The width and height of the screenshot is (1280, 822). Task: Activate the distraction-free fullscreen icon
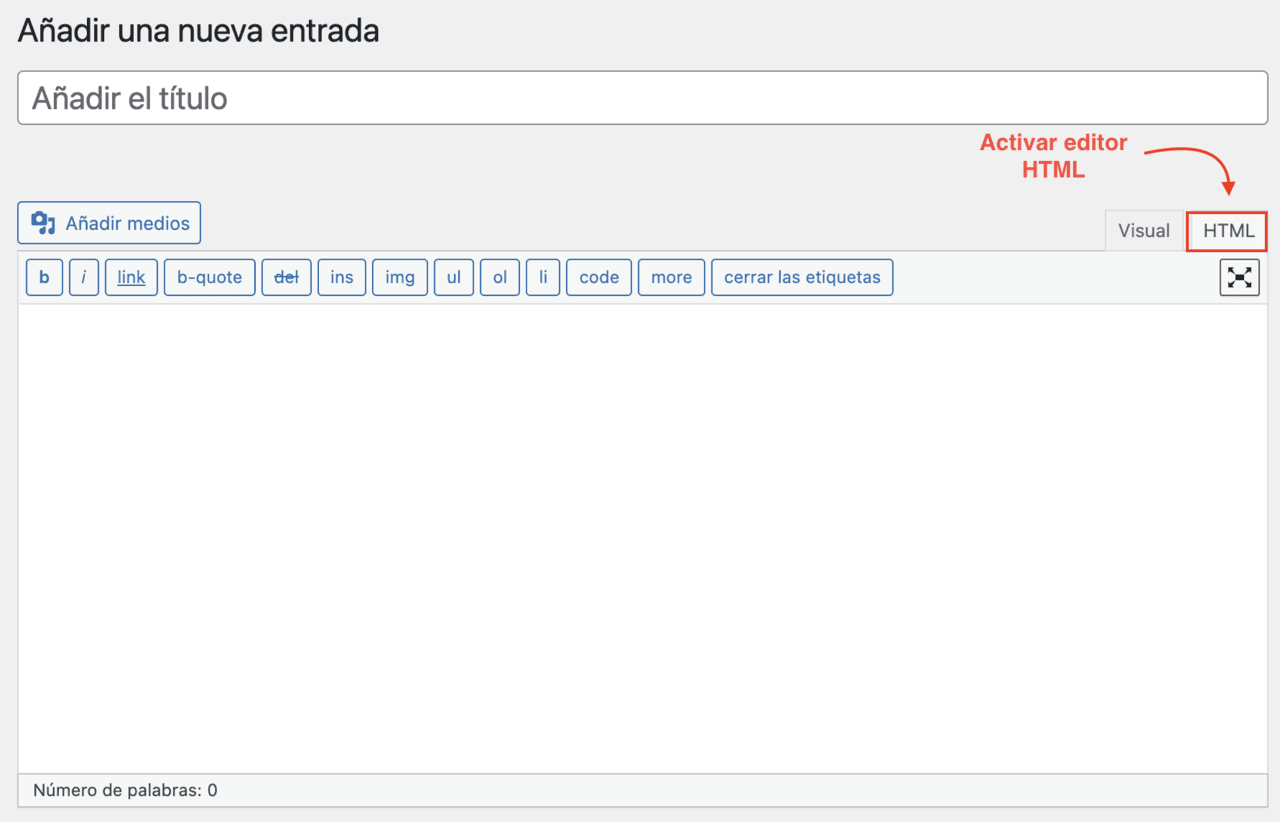[1239, 277]
